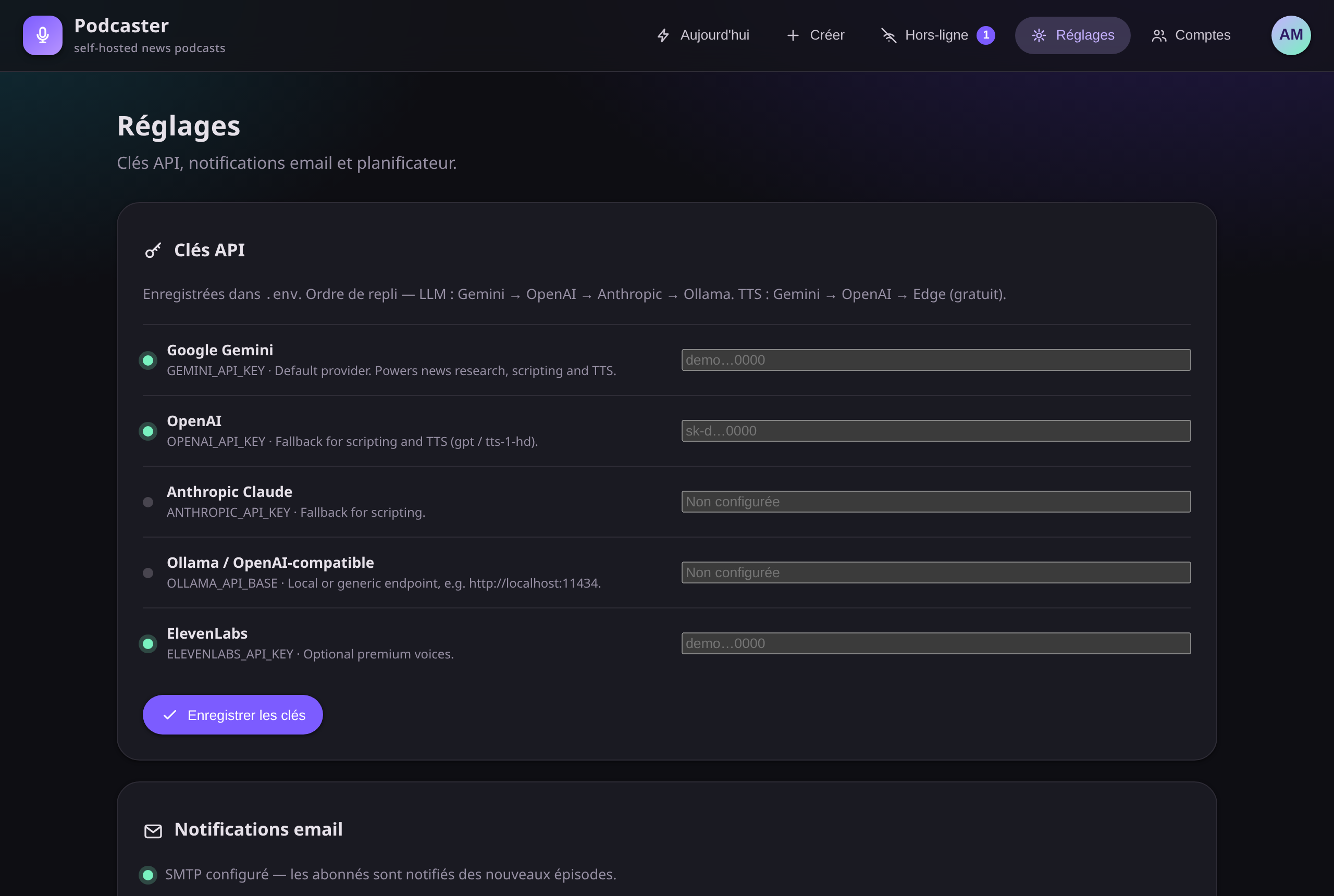Click the plus icon next to Créer
The height and width of the screenshot is (896, 1334).
793,35
